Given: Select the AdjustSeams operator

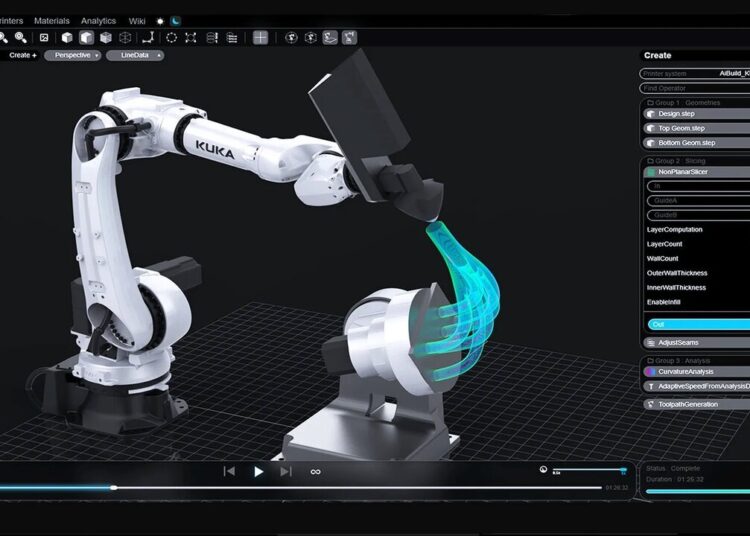Looking at the screenshot, I should (x=696, y=343).
